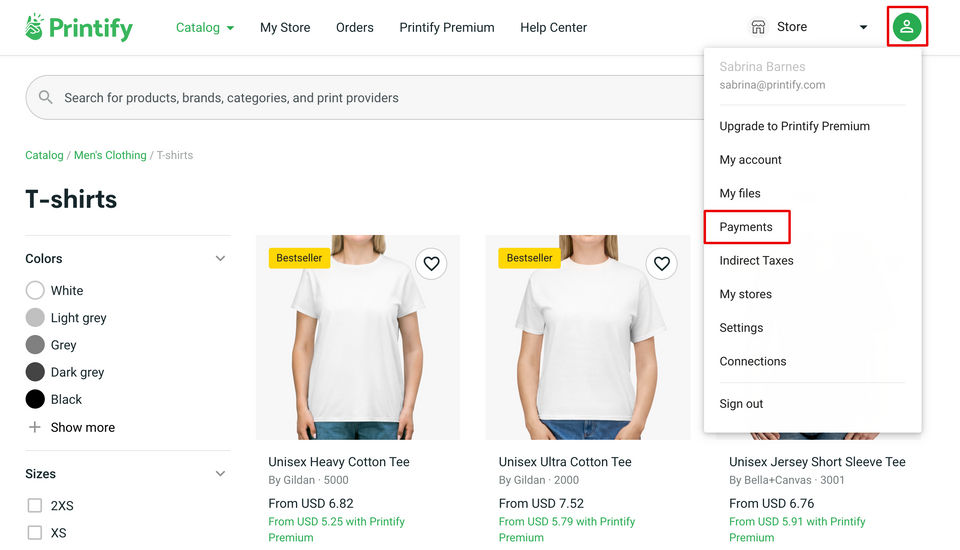Favorite the Unisex Ultra Cotton Tee
This screenshot has width=960, height=550.
pyautogui.click(x=661, y=263)
